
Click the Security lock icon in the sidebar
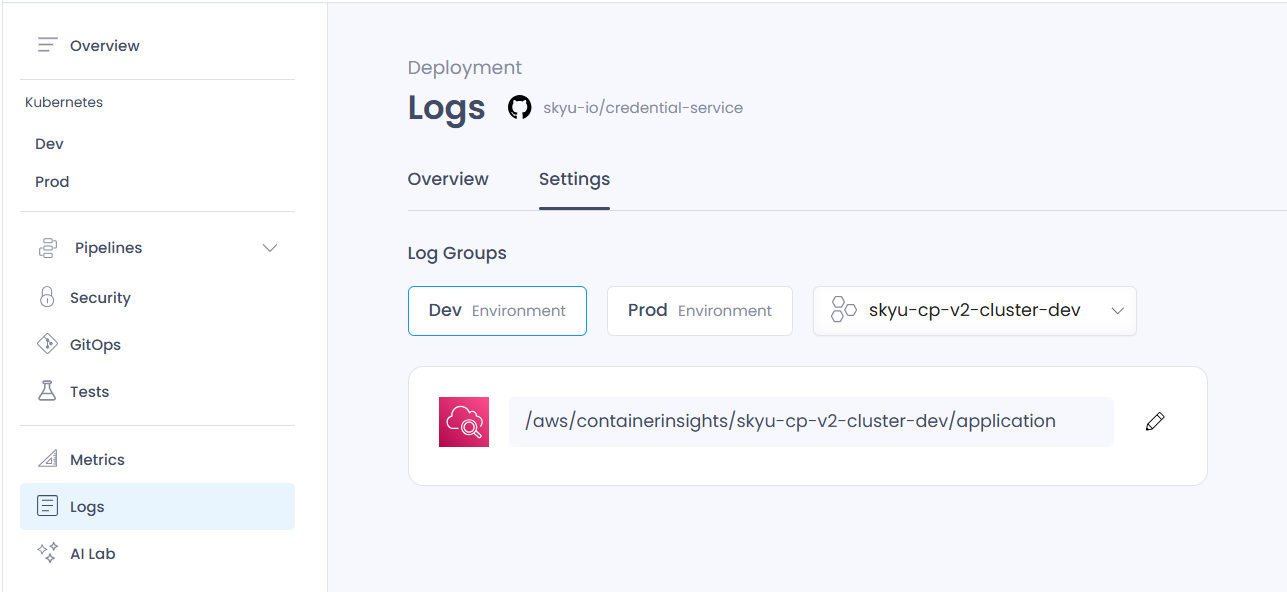[47, 297]
